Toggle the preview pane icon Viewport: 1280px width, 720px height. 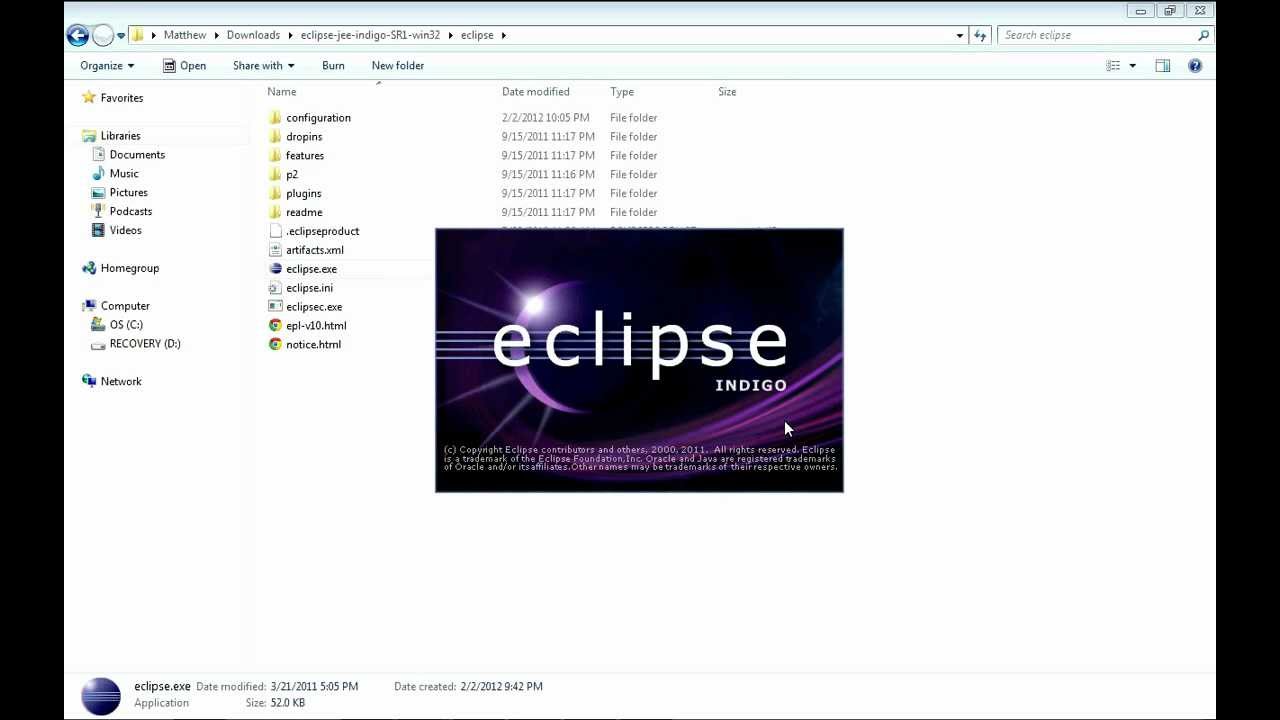tap(1162, 66)
